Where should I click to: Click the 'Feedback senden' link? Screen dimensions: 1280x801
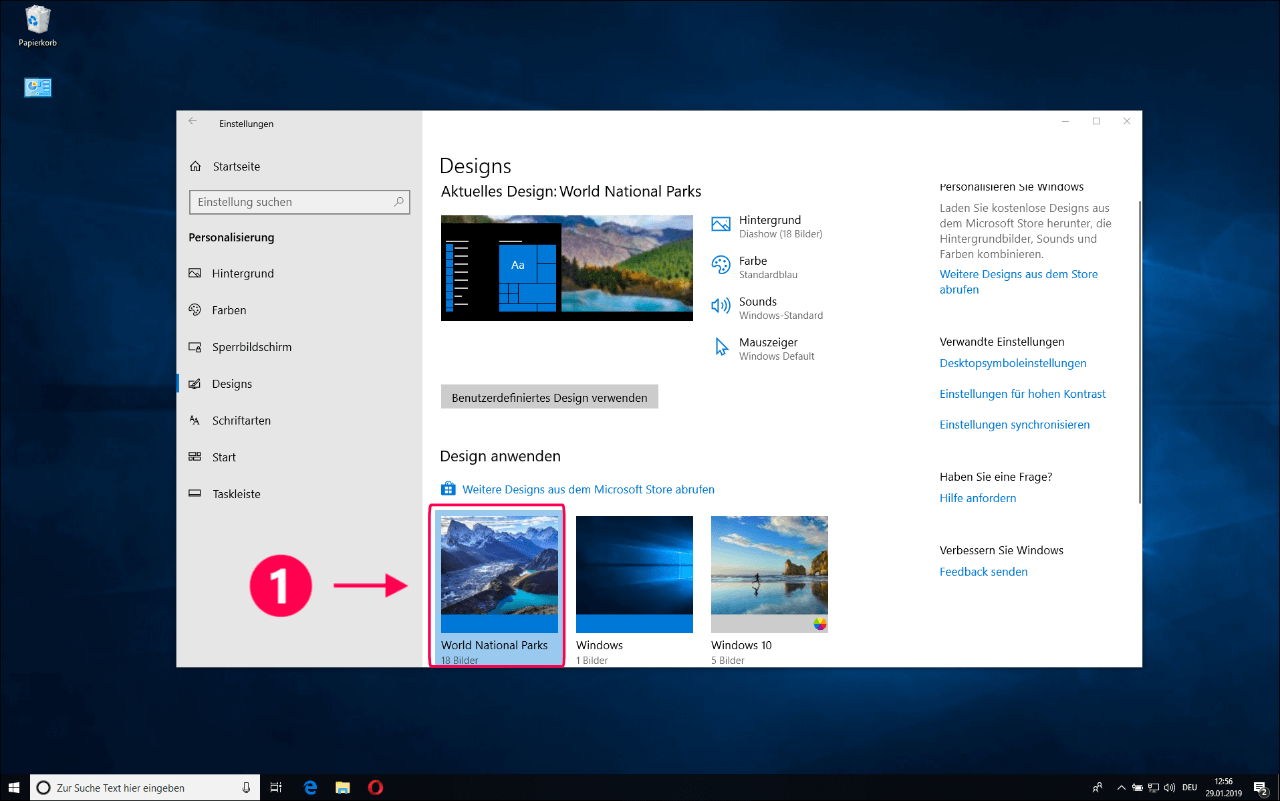(984, 572)
